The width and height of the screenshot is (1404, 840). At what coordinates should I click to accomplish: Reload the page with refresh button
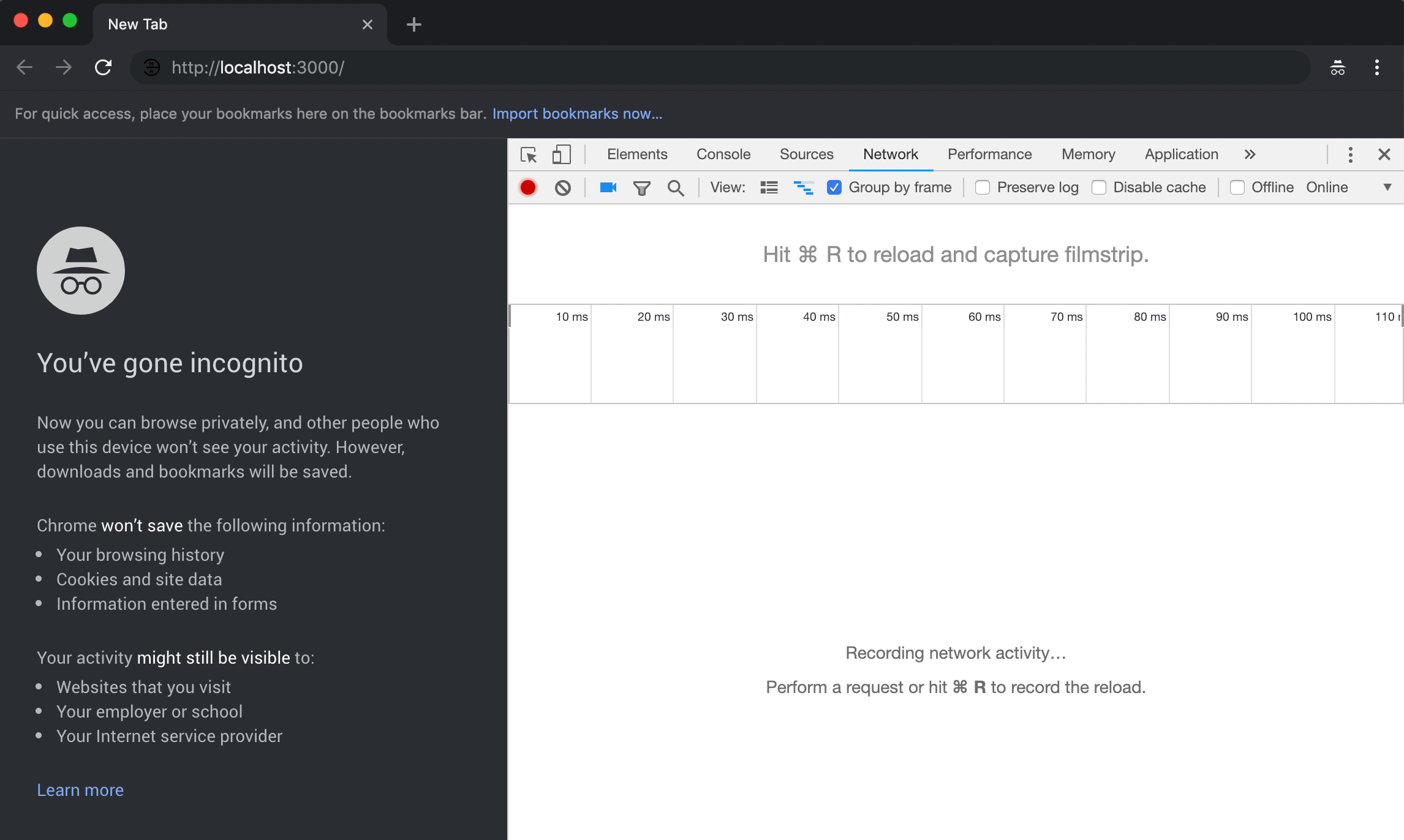coord(103,67)
